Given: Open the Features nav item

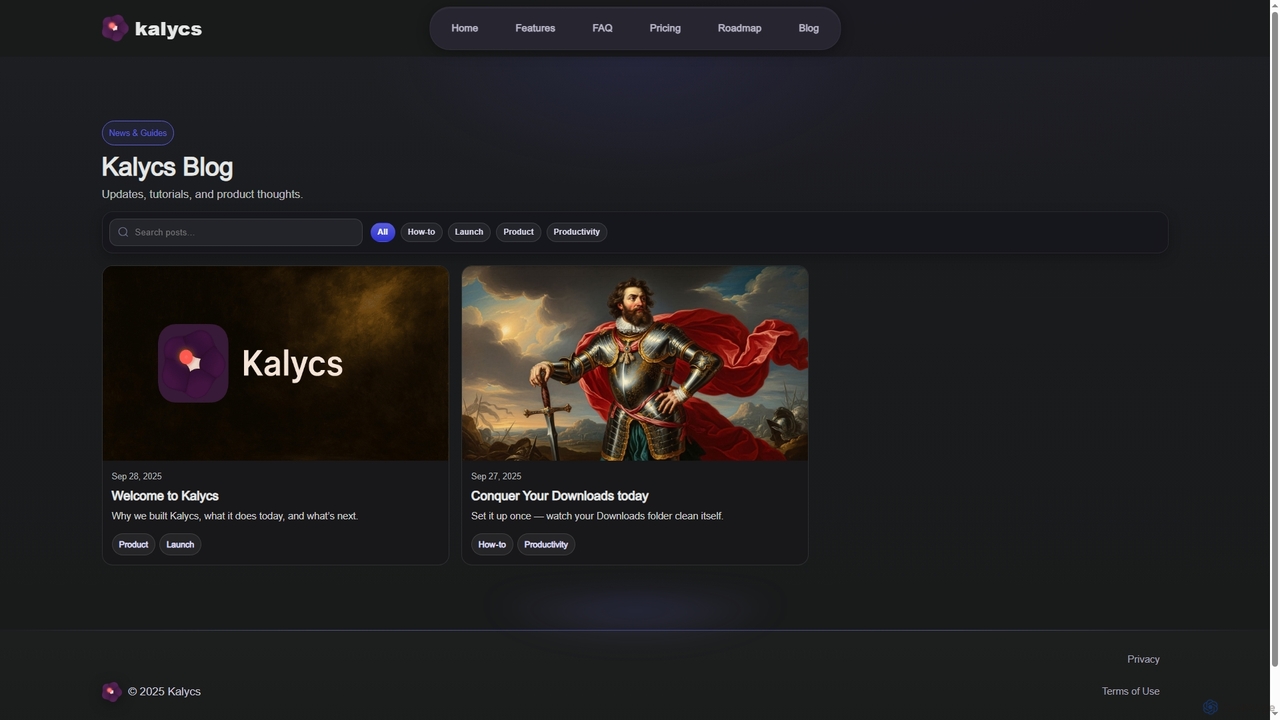Looking at the screenshot, I should point(535,28).
